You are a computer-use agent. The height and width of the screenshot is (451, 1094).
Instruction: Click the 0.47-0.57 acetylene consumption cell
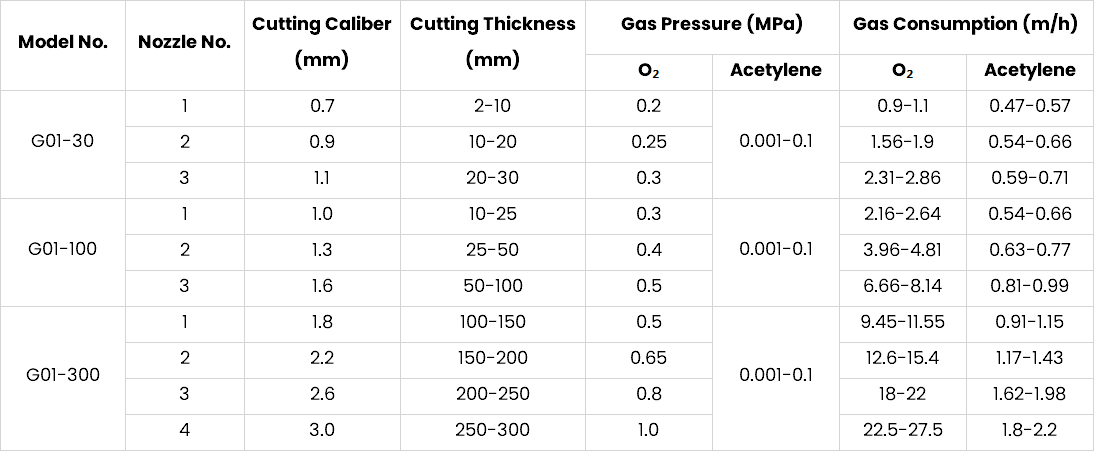(1029, 106)
